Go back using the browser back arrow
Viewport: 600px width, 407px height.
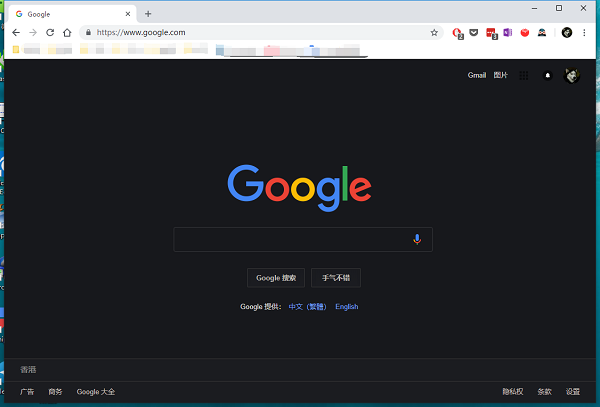pyautogui.click(x=16, y=33)
